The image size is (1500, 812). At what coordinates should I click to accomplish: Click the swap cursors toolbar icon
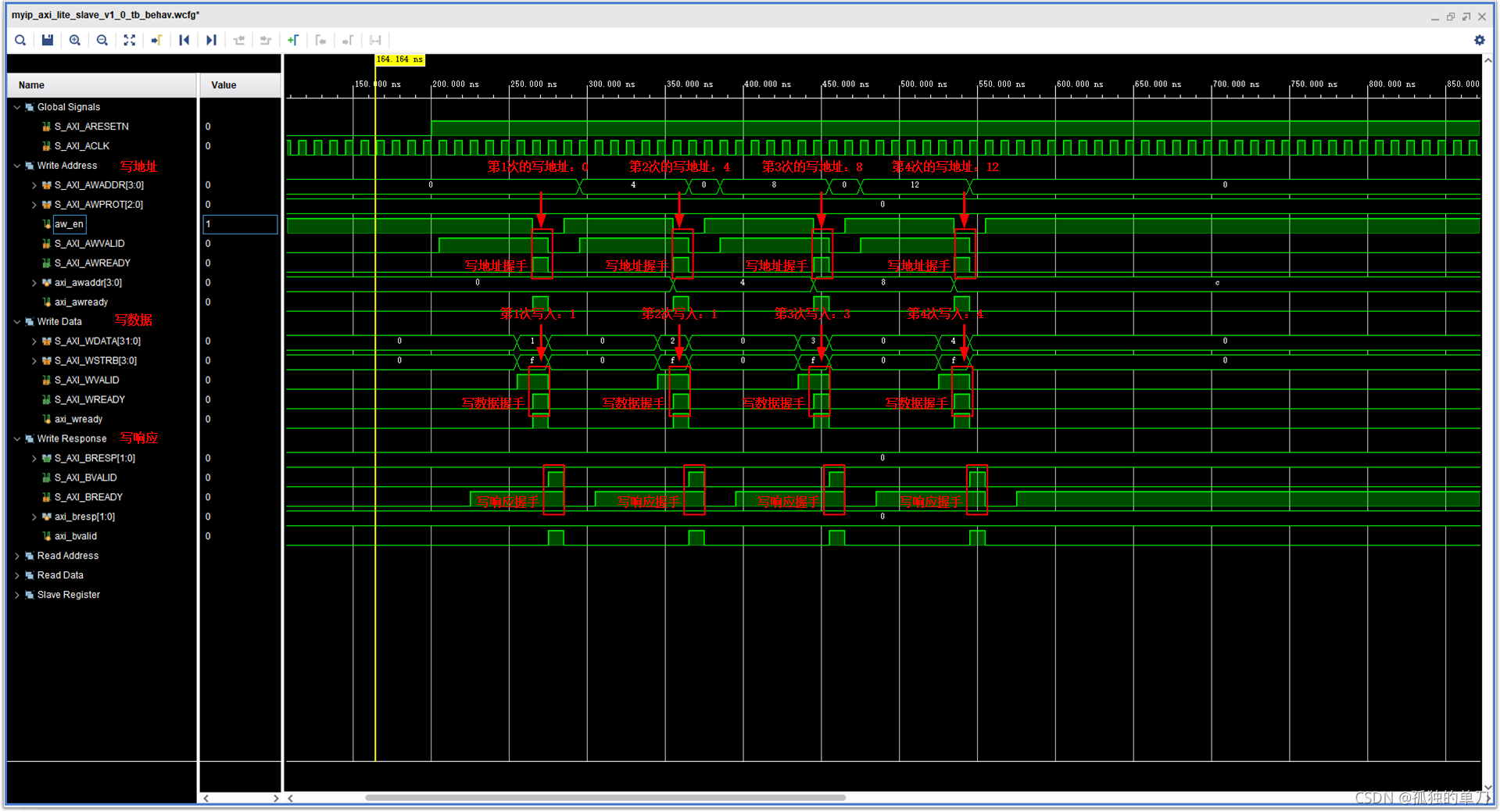click(375, 40)
